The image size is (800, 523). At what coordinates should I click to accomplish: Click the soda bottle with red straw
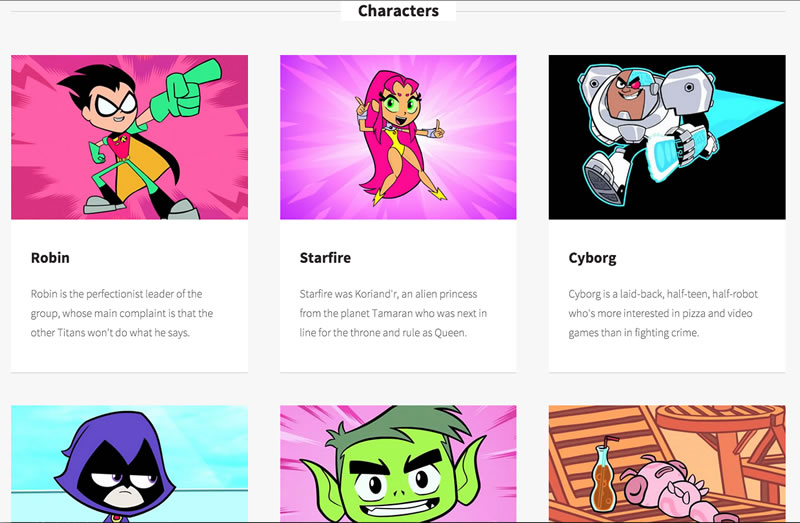[603, 477]
